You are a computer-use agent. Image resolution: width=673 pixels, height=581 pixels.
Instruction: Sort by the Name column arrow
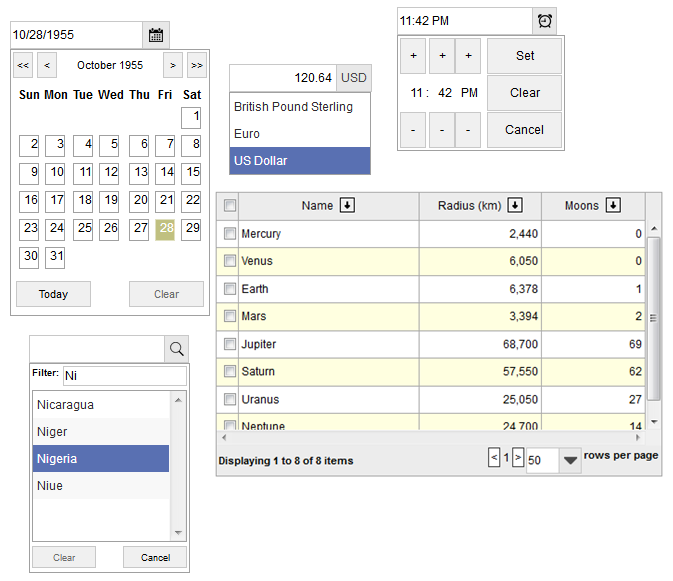point(347,206)
